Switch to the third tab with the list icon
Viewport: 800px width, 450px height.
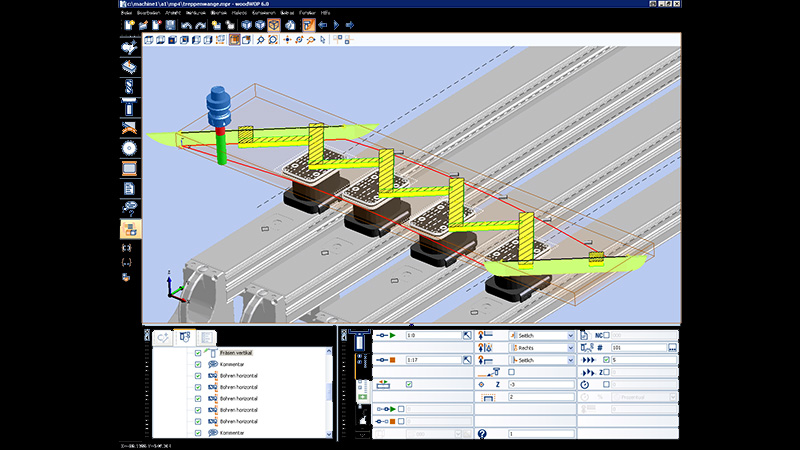coord(206,338)
